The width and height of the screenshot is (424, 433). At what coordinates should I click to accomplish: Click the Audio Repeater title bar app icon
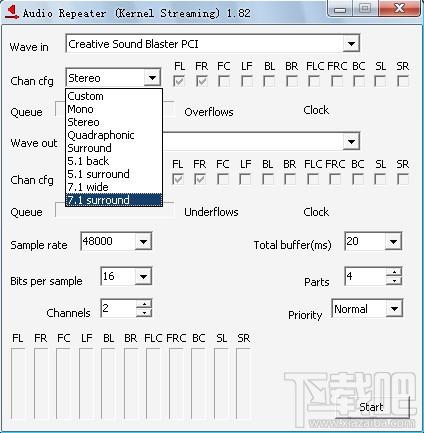[11, 13]
